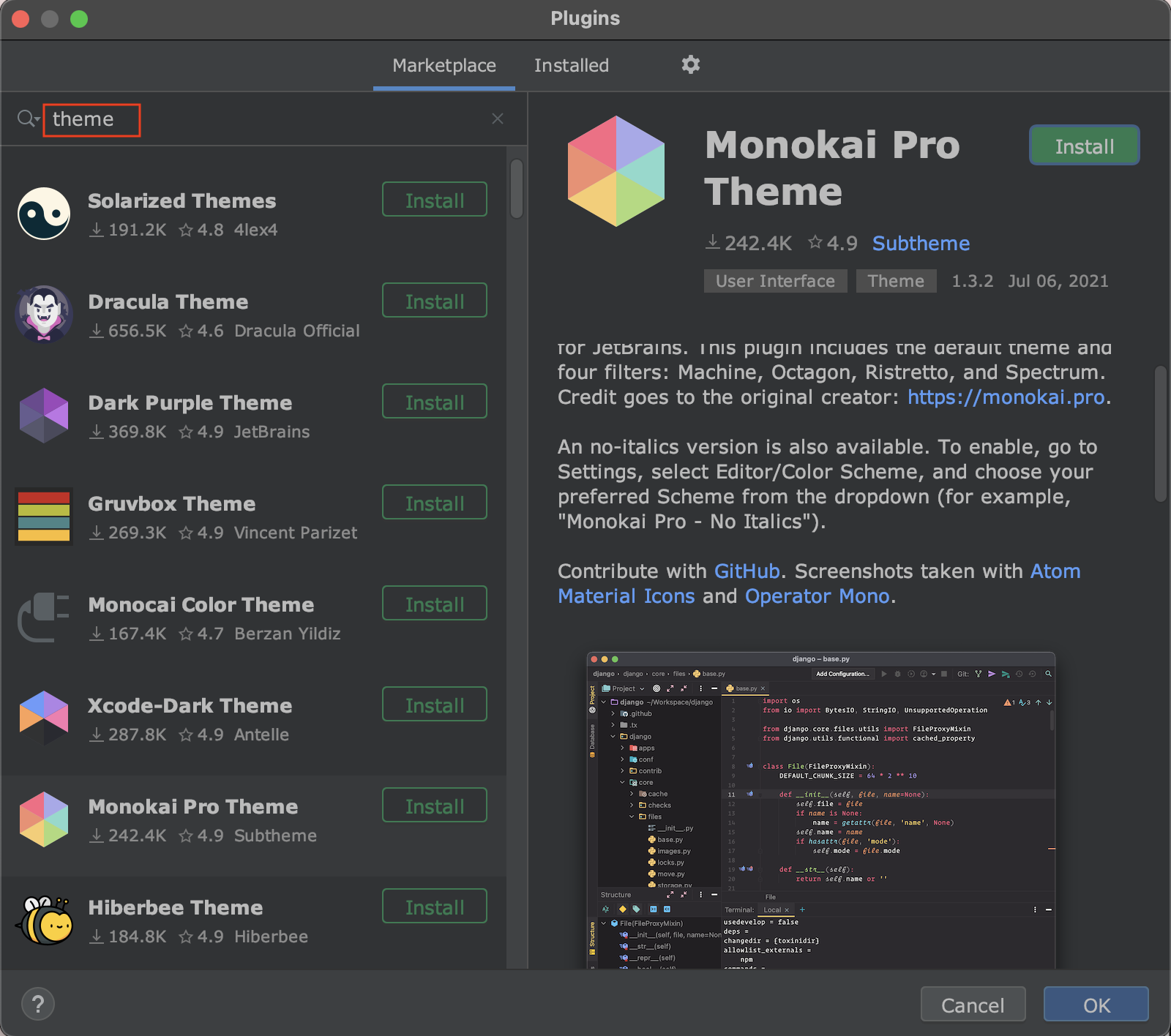Click the 'Dracula Official' vendor text

click(x=297, y=331)
